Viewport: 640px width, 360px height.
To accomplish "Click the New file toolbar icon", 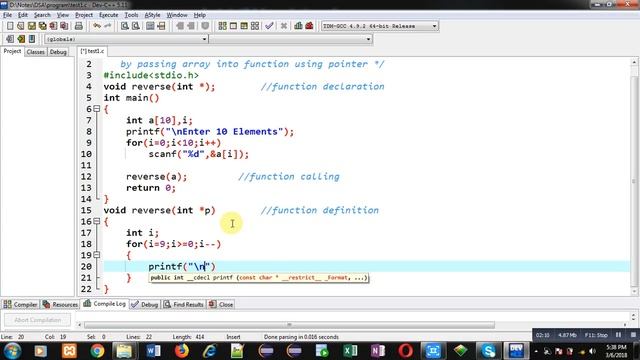I will coord(10,26).
